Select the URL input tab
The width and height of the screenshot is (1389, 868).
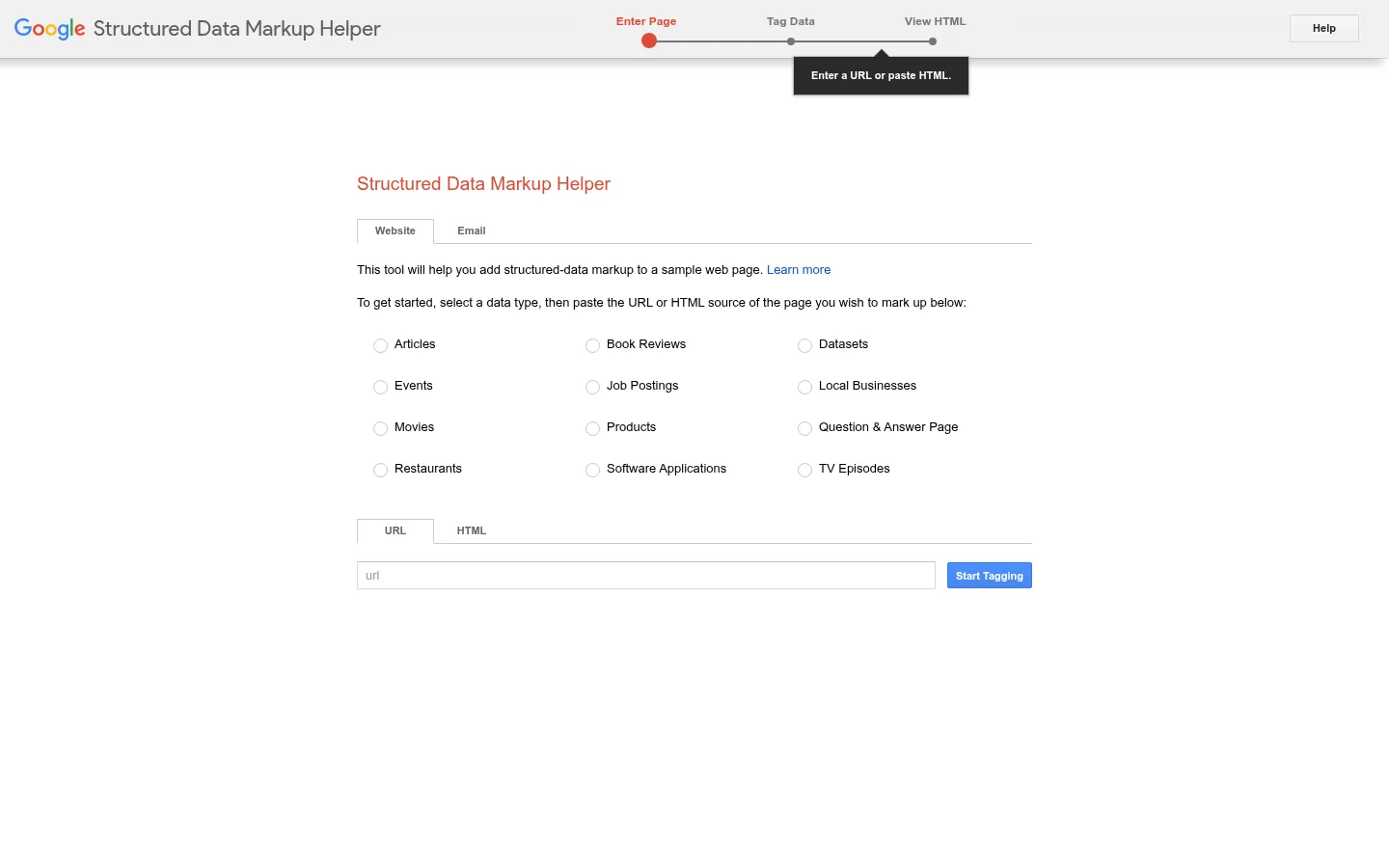pyautogui.click(x=395, y=531)
